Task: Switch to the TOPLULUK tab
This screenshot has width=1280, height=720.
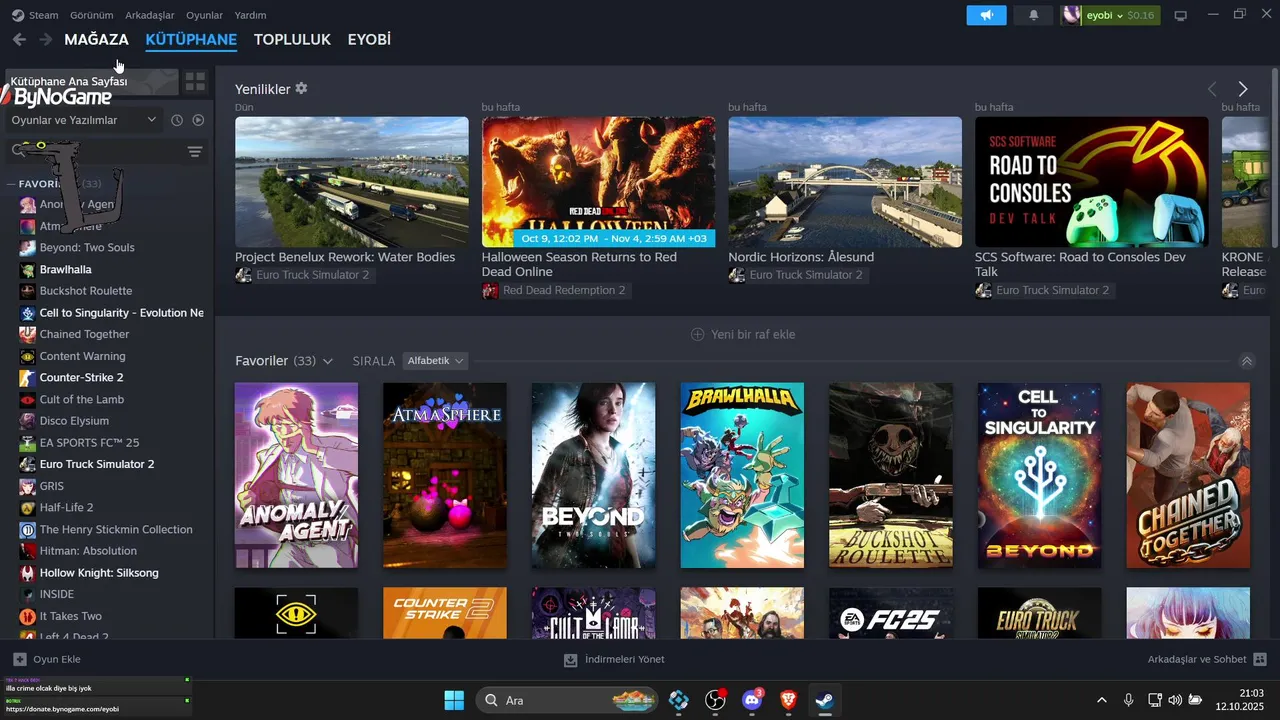Action: [x=292, y=39]
